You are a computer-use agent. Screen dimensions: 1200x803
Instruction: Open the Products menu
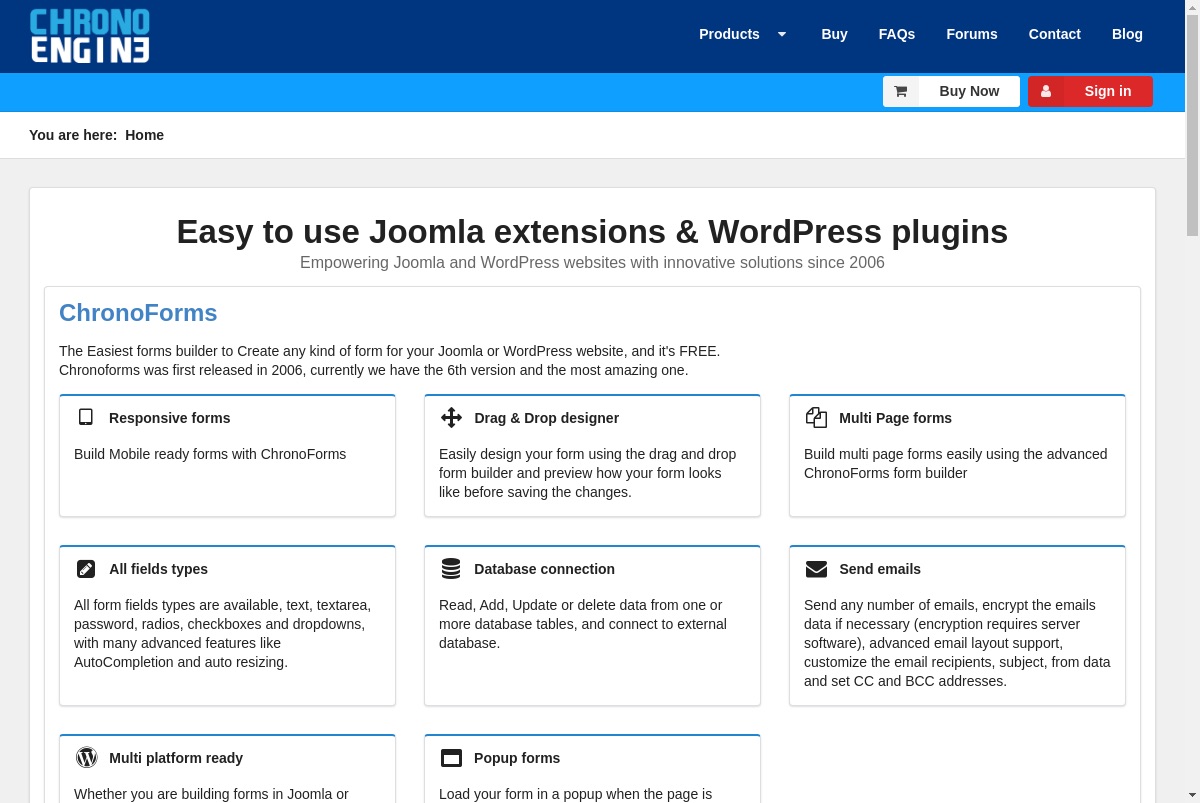(729, 34)
